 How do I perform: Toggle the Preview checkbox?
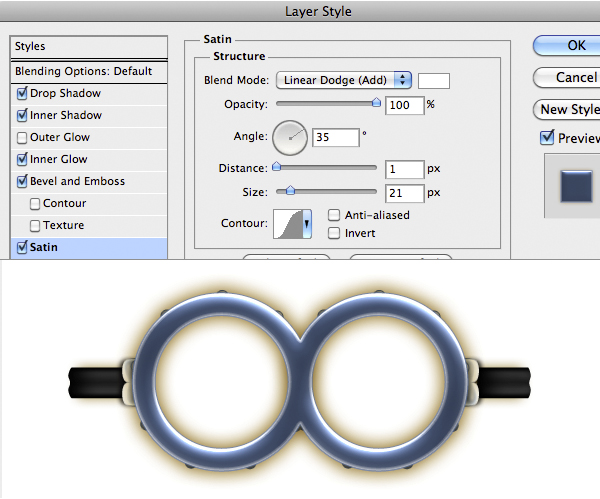pos(547,138)
